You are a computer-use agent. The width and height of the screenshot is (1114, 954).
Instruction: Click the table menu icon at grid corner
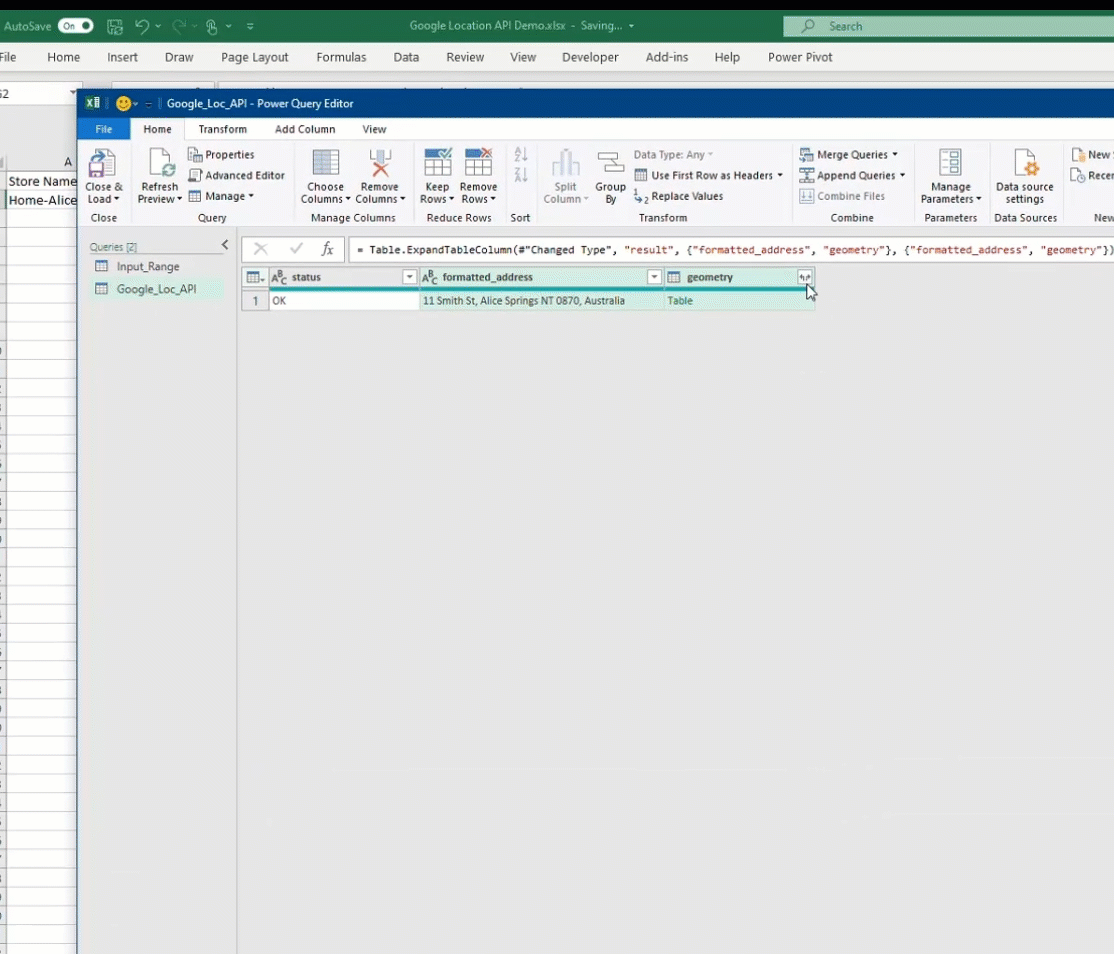tap(254, 277)
